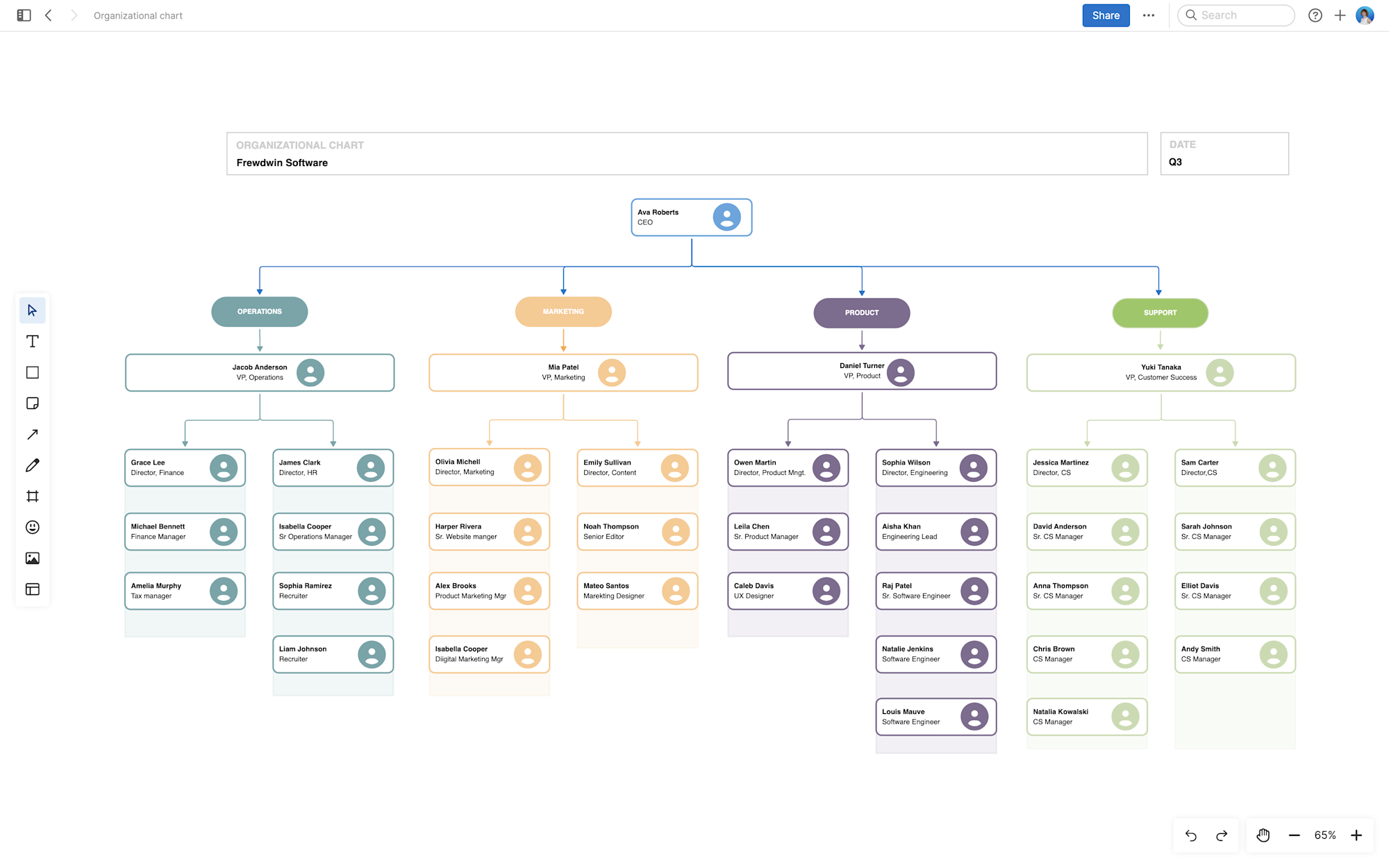Click the Share button
This screenshot has width=1389, height=868.
point(1106,15)
